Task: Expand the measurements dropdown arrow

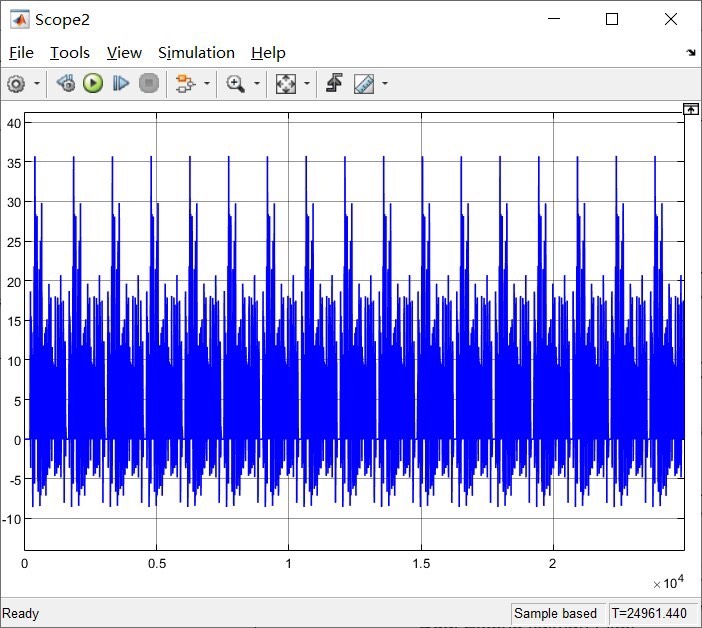Action: 385,84
